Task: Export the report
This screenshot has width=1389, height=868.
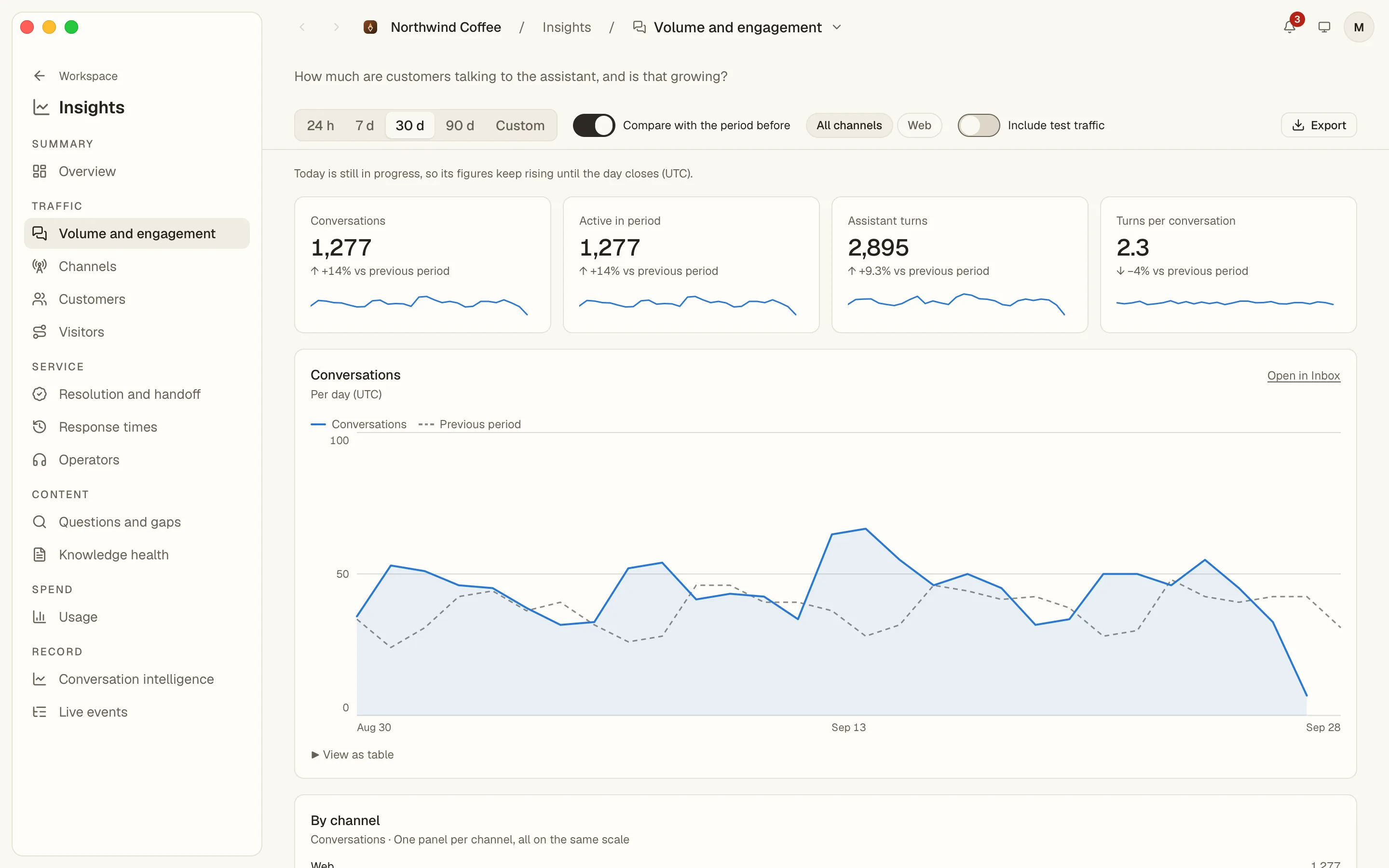Action: click(1319, 125)
